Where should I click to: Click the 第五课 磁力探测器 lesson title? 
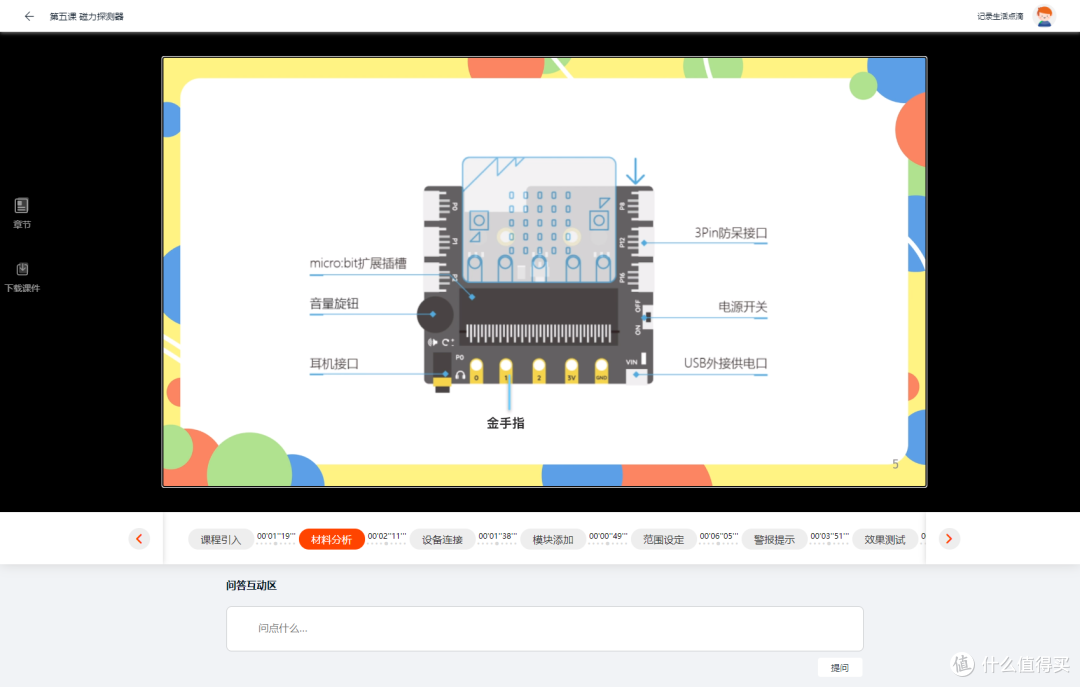(x=87, y=17)
